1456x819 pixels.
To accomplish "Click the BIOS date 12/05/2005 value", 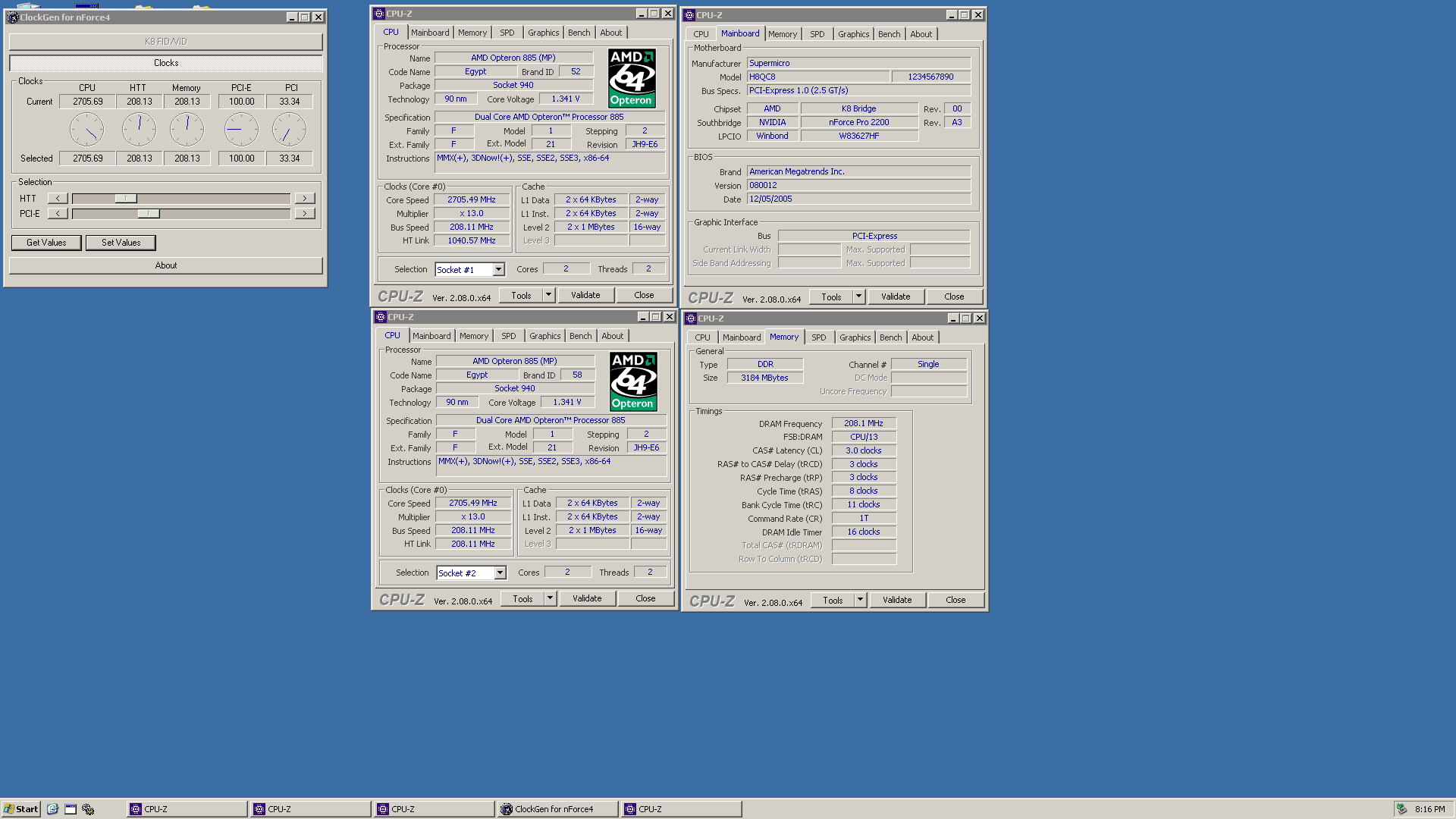I will [858, 199].
